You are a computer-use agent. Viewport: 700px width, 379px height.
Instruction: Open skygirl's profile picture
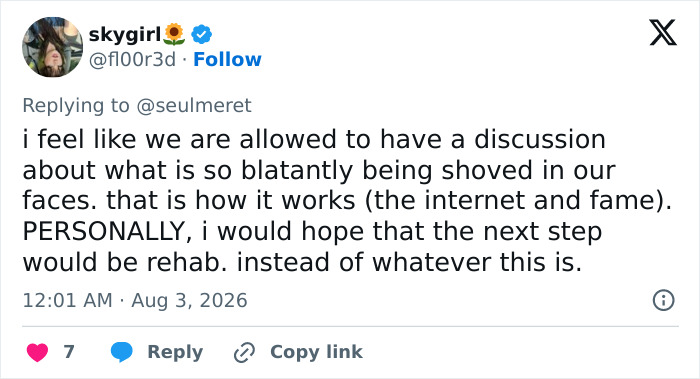coord(53,47)
